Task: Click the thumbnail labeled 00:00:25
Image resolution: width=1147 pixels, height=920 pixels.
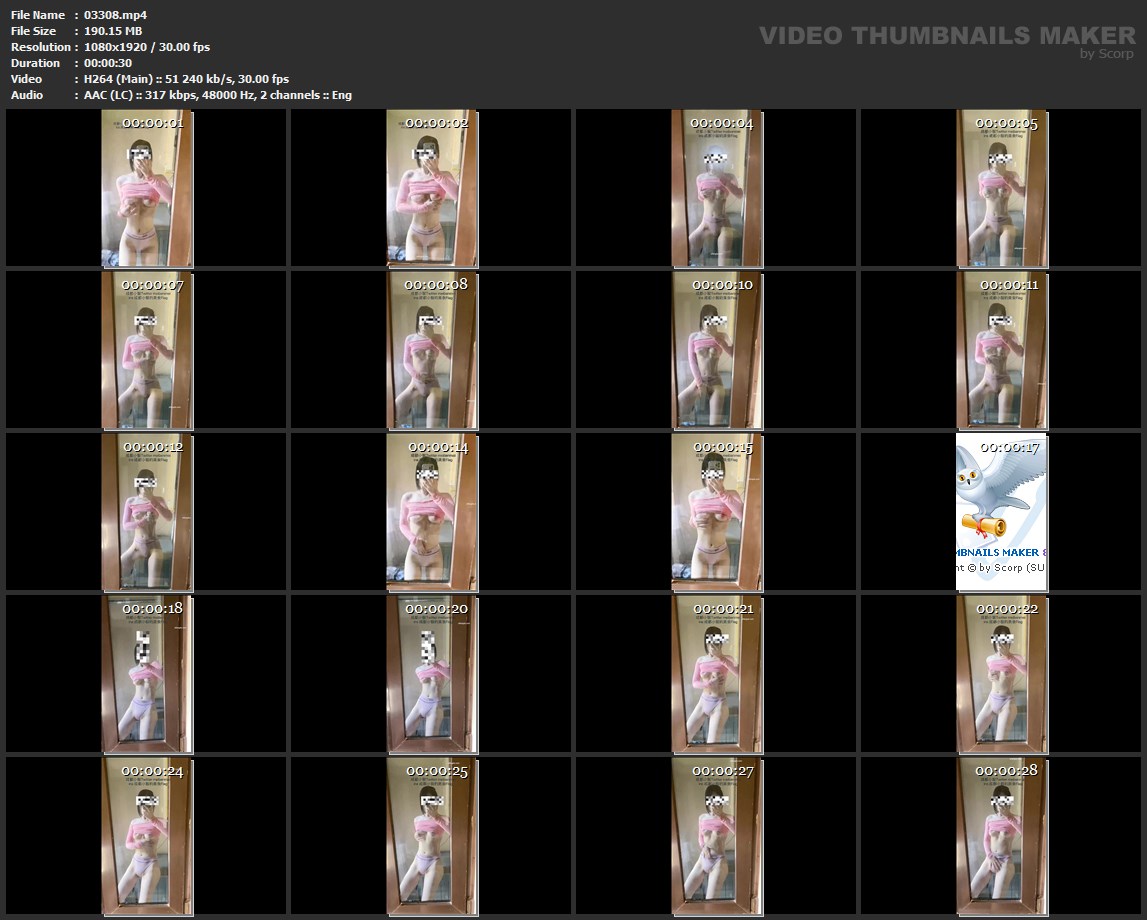Action: coord(432,836)
